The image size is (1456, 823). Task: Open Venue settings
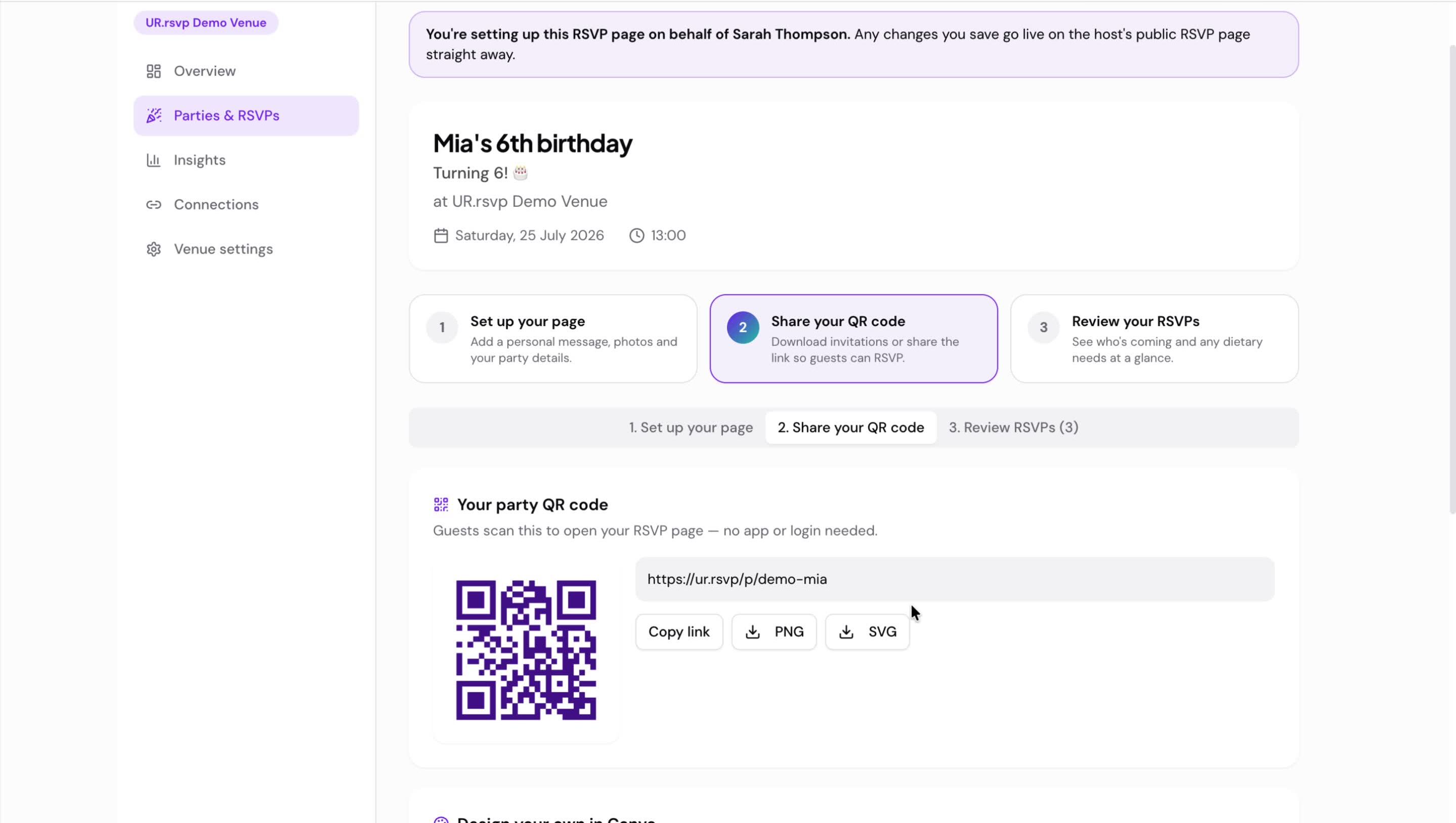[246, 249]
